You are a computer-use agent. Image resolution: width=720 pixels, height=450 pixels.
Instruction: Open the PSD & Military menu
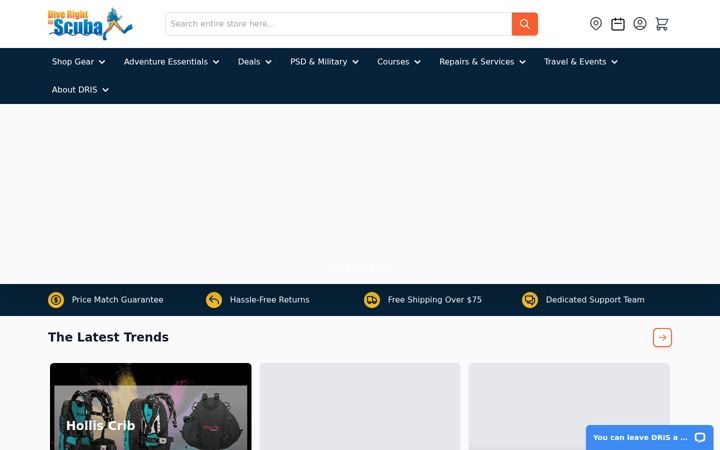point(324,62)
